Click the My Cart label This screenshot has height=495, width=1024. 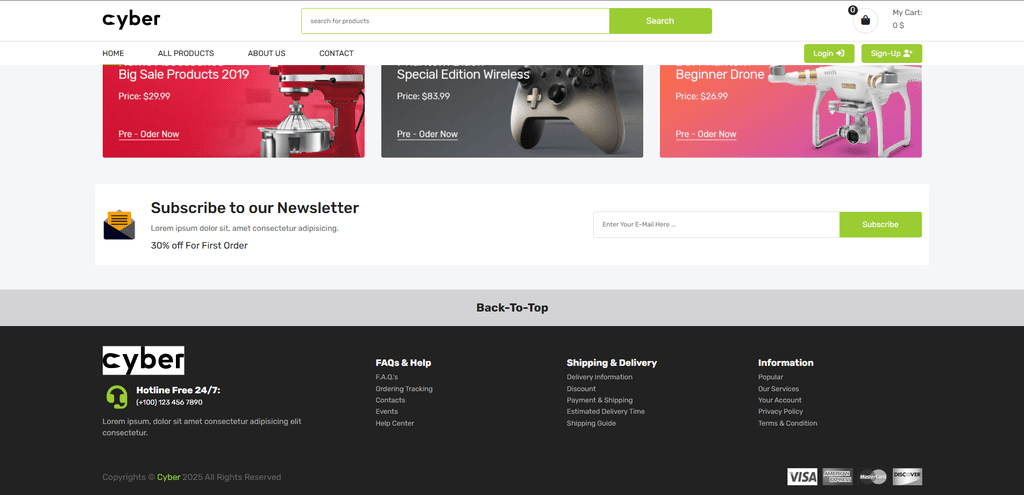[907, 12]
